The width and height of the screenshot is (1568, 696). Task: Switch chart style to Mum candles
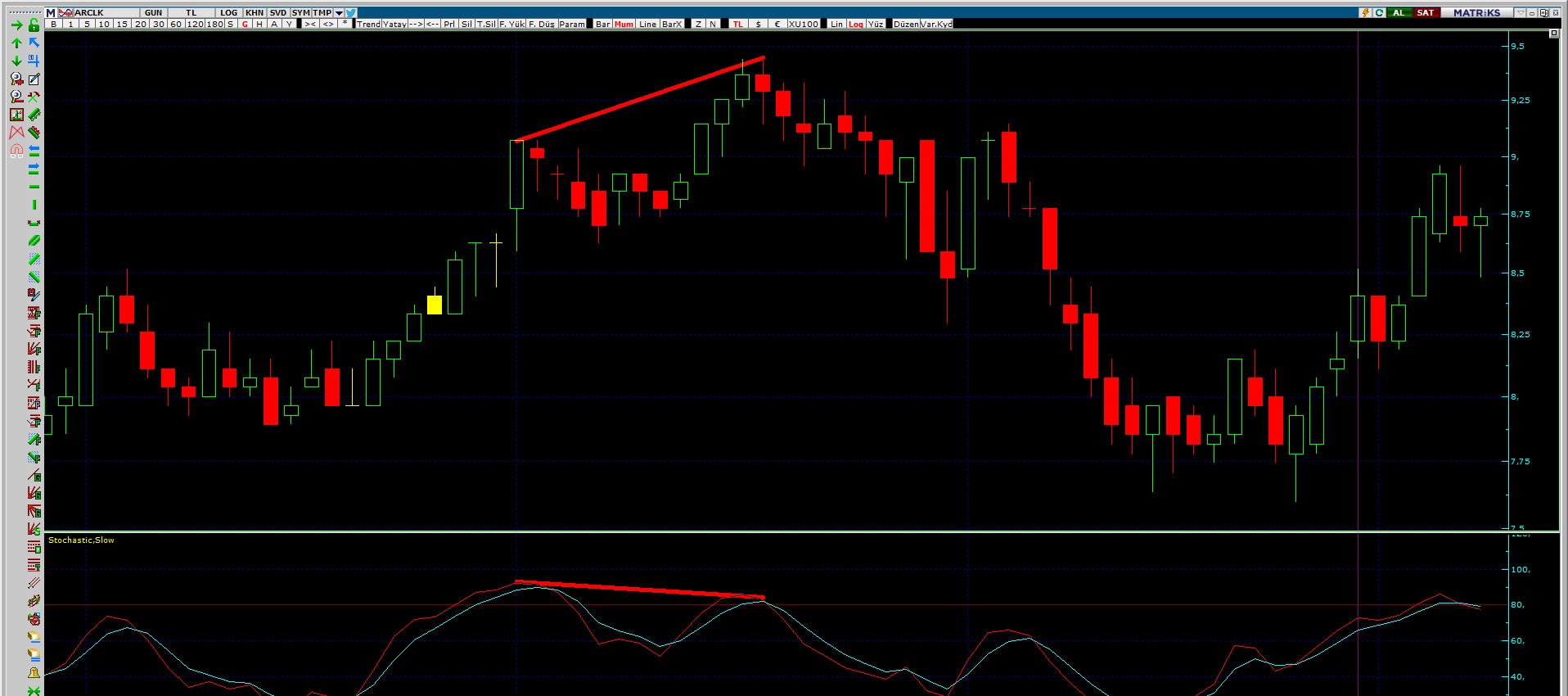pyautogui.click(x=624, y=24)
